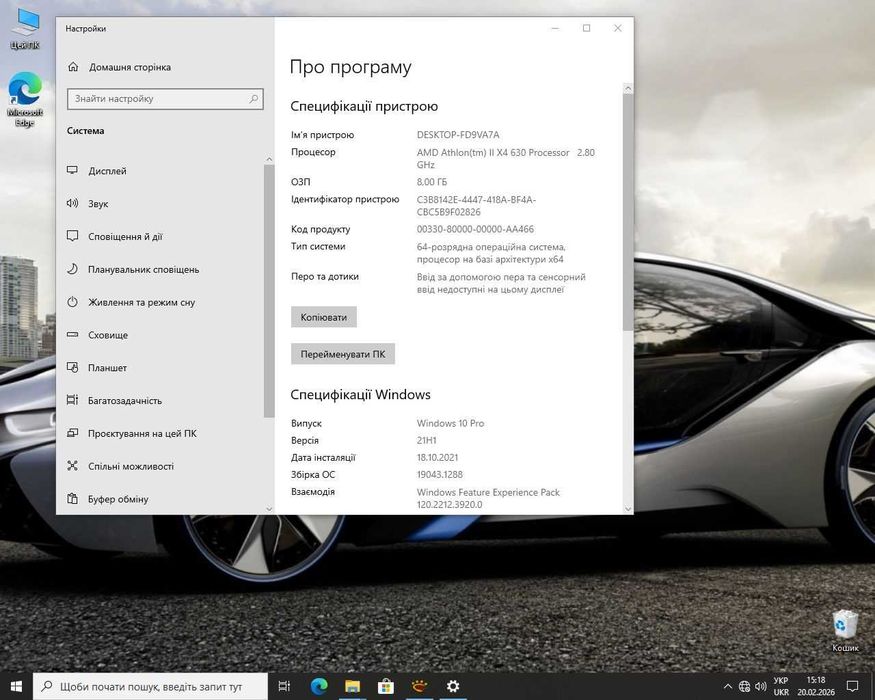
Task: Open the Windows Start menu
Action: 16,686
